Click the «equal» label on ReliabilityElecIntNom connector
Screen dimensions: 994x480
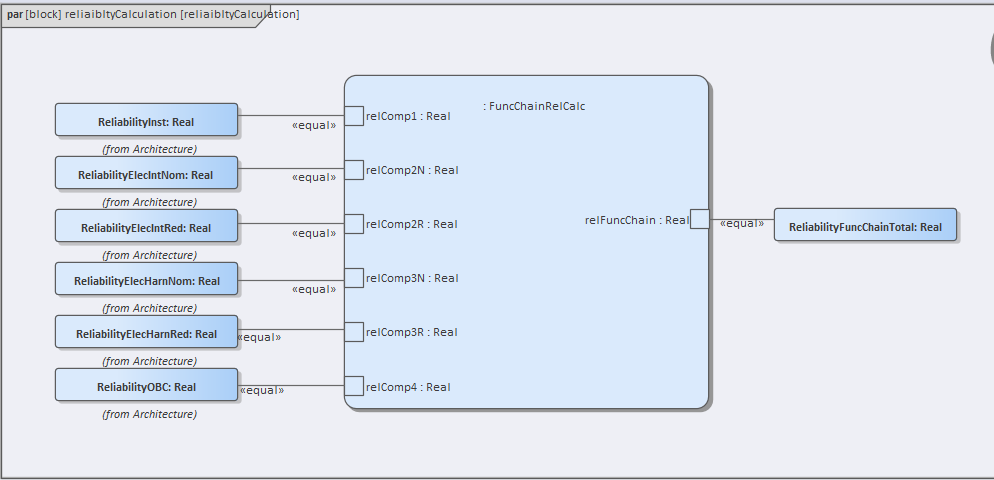pyautogui.click(x=314, y=178)
